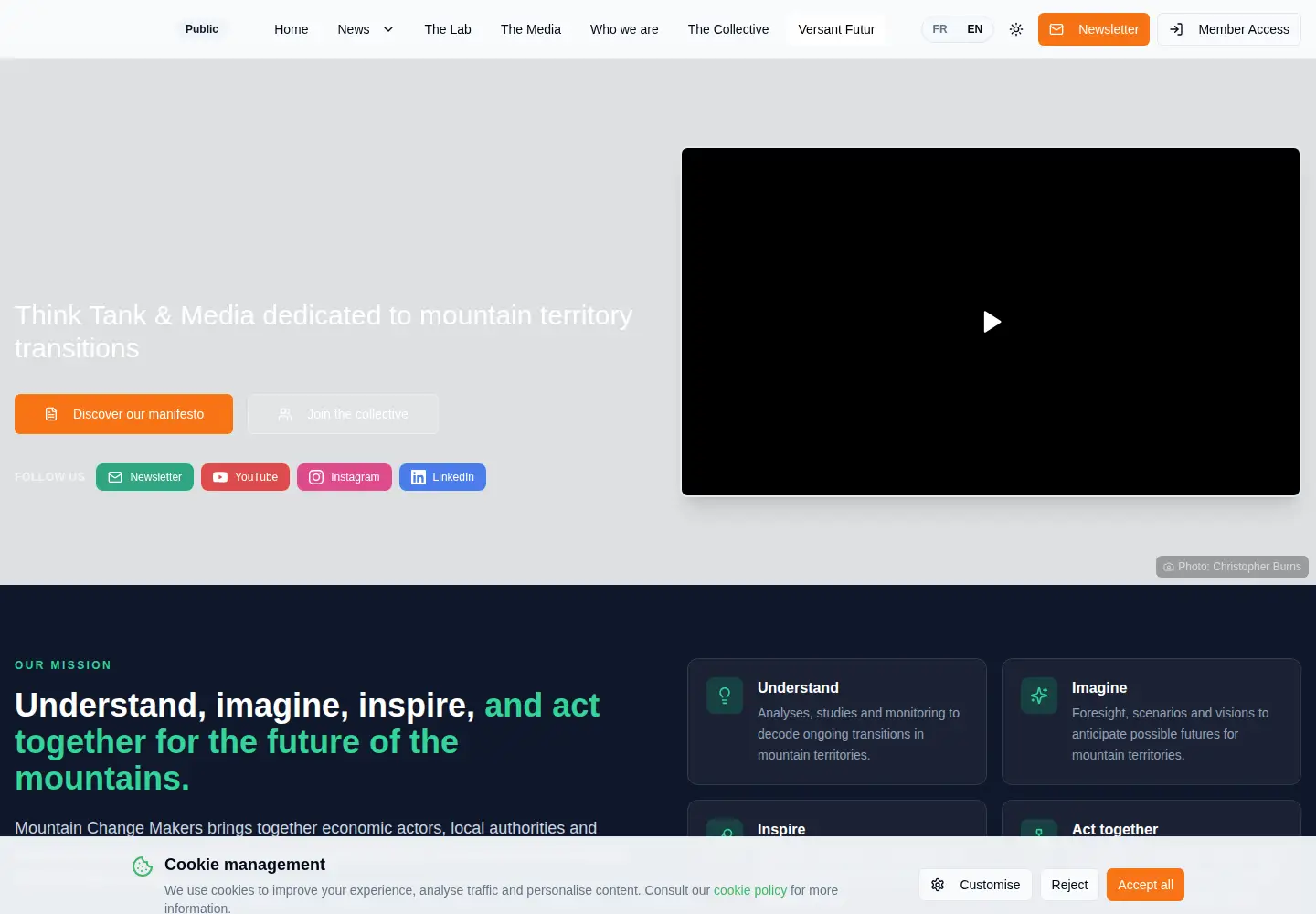
Task: Open the Who we are page
Action: click(624, 29)
